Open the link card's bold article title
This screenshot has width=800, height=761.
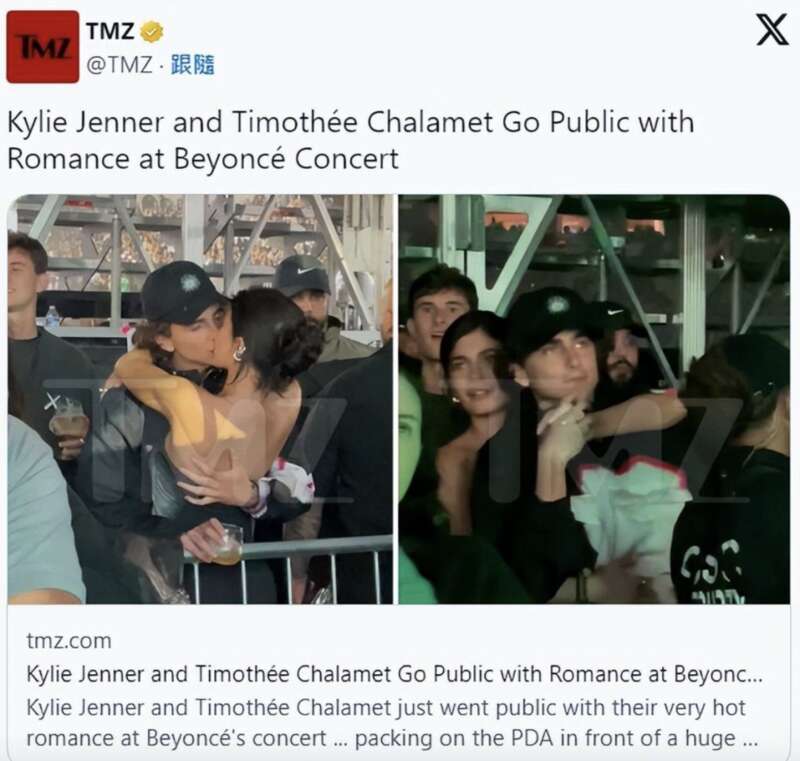click(394, 674)
